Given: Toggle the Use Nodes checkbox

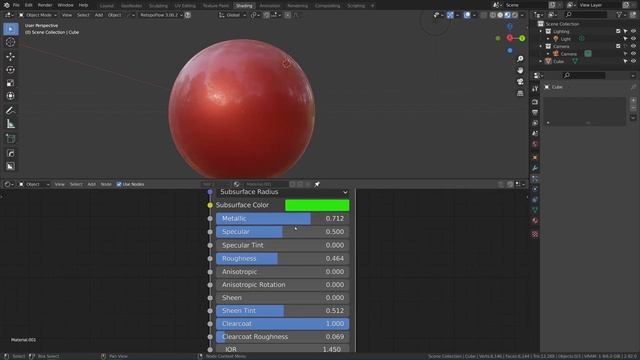Looking at the screenshot, I should [119, 184].
